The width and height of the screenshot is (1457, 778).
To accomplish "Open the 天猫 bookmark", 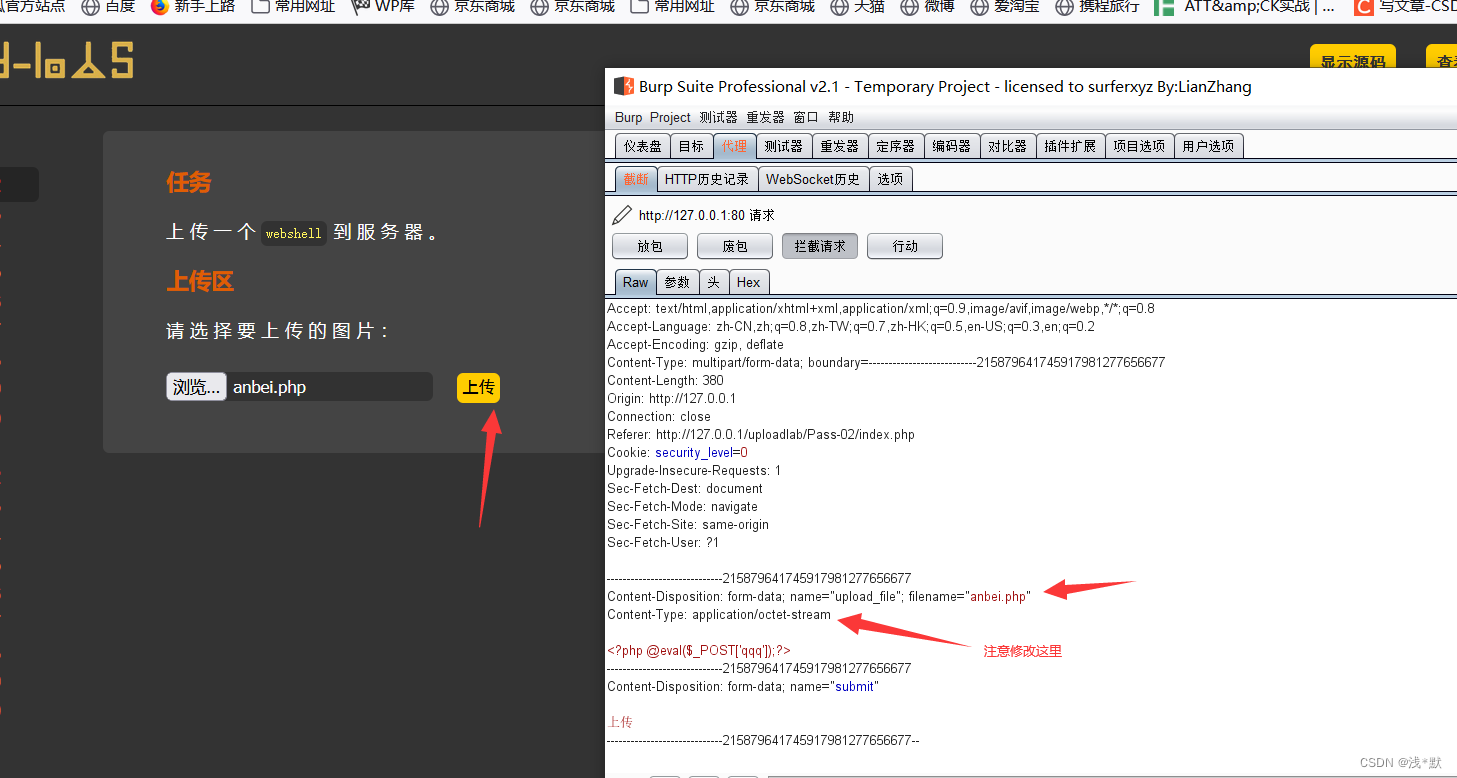I will pos(858,7).
